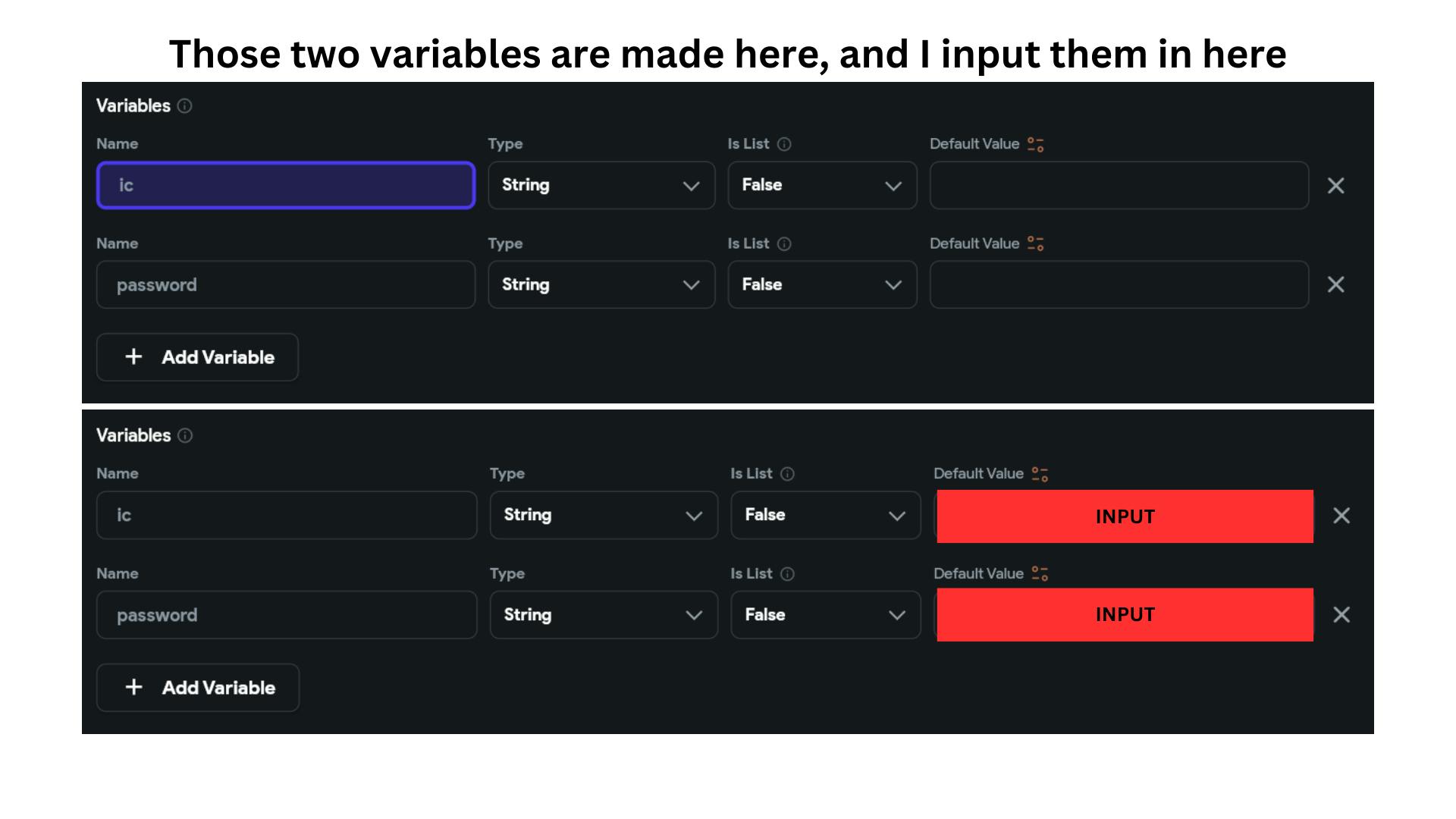Focus the highlighted ic name field

(286, 185)
